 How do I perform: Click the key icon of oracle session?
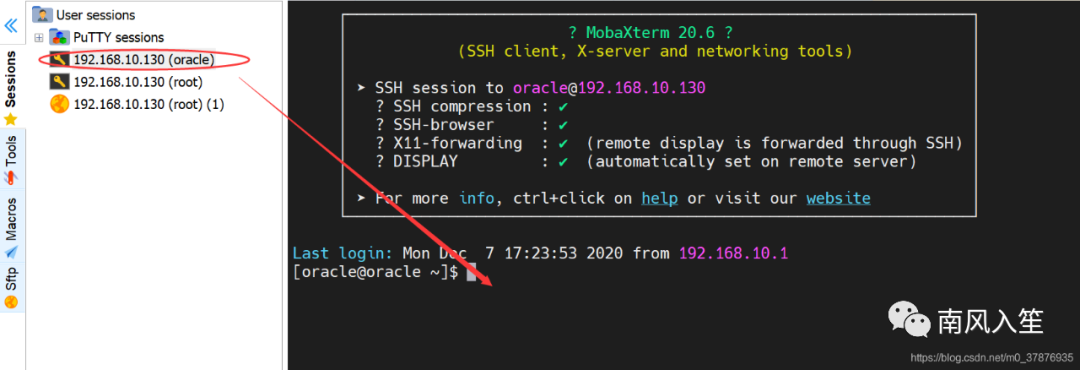point(60,60)
